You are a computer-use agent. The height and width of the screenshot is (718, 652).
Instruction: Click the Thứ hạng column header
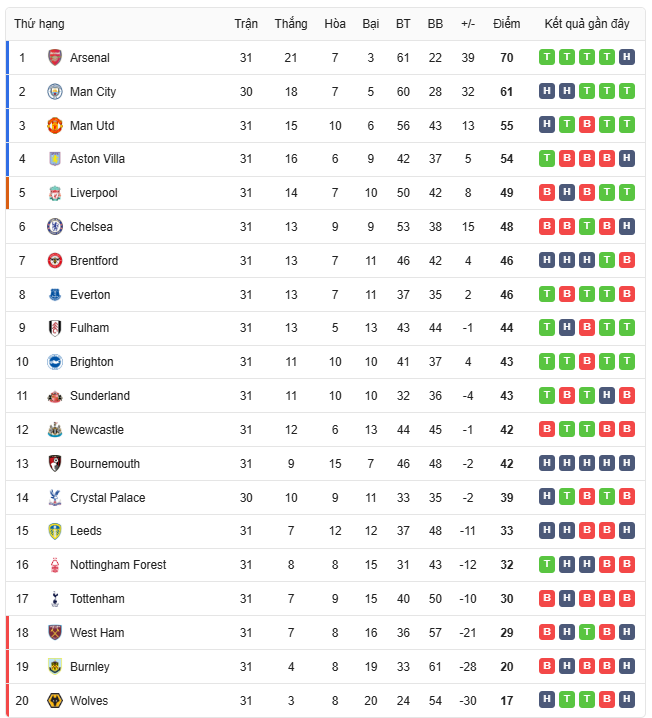click(39, 24)
